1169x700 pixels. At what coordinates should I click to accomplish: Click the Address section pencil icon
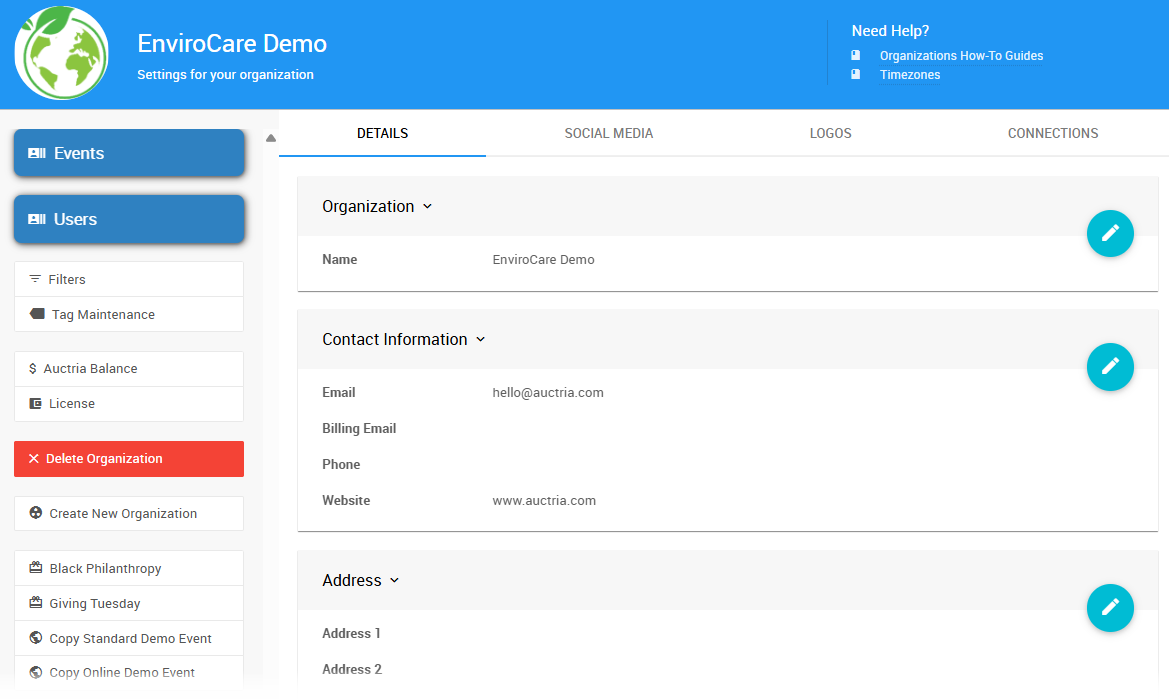click(x=1110, y=608)
